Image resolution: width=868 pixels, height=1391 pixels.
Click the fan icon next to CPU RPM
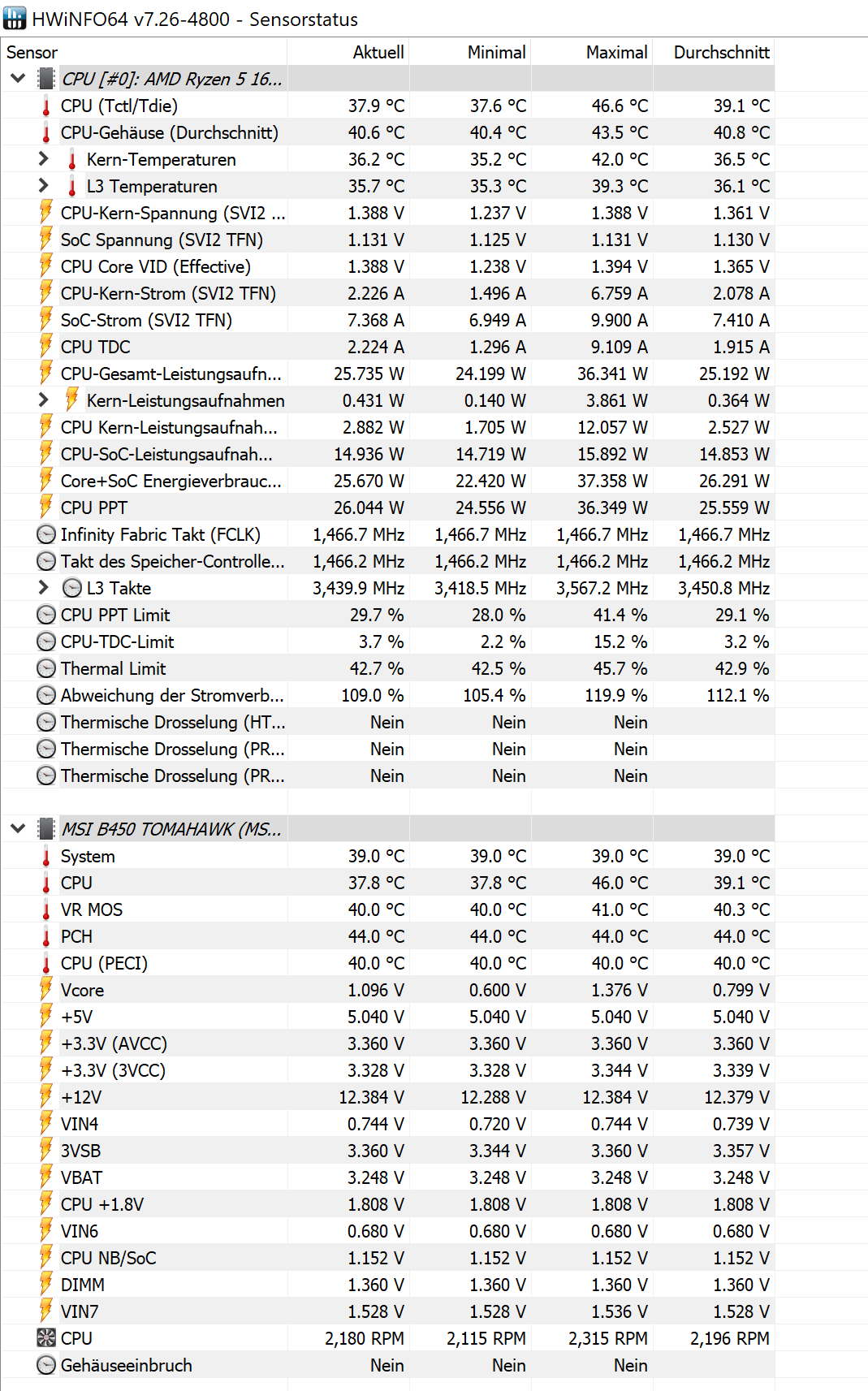pyautogui.click(x=46, y=1338)
